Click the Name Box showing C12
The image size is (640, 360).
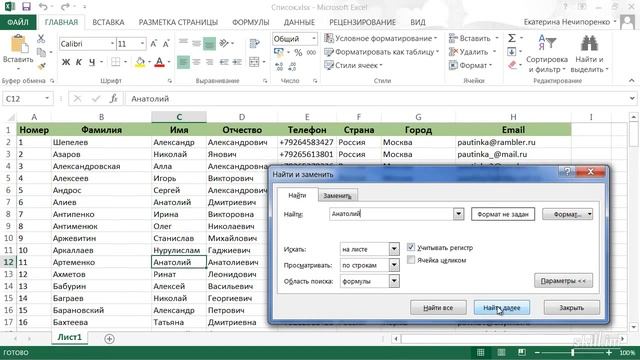24,99
